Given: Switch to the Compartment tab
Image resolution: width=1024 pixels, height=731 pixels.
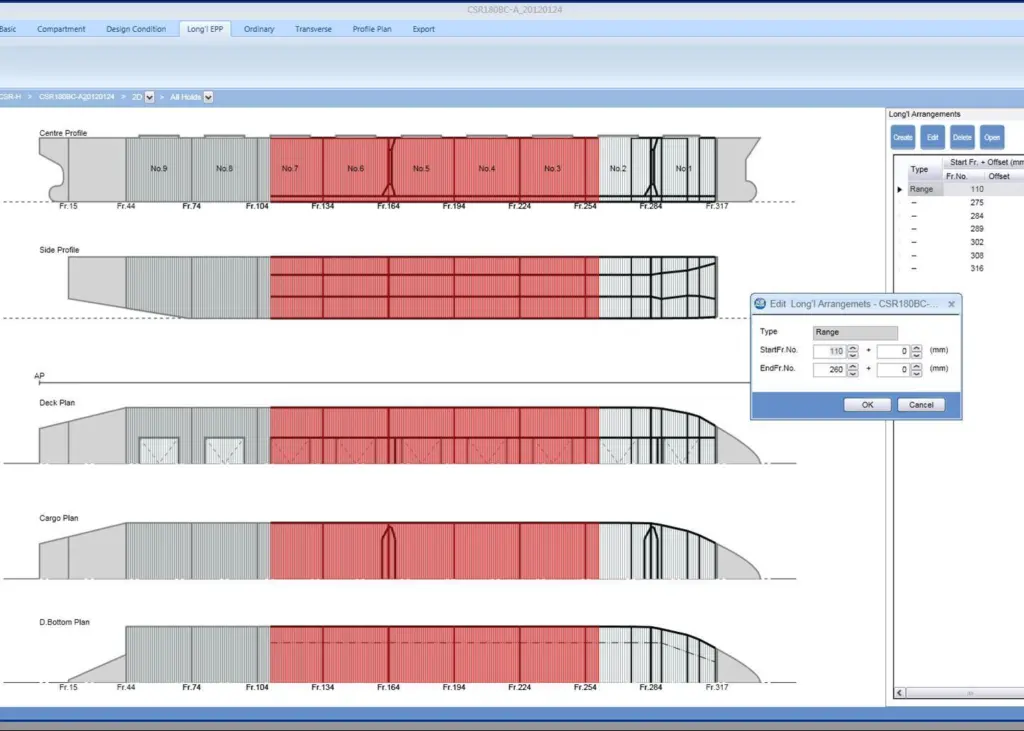Looking at the screenshot, I should 61,29.
